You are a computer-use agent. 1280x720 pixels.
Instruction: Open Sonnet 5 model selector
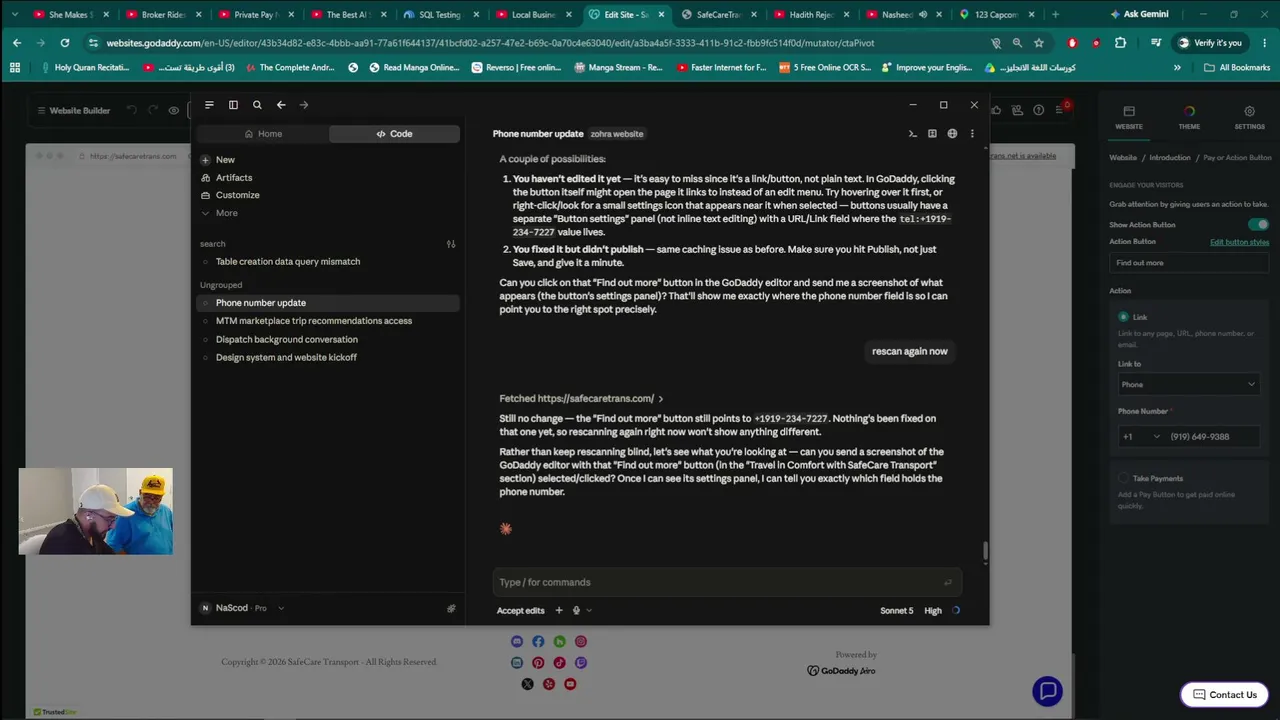(x=896, y=610)
